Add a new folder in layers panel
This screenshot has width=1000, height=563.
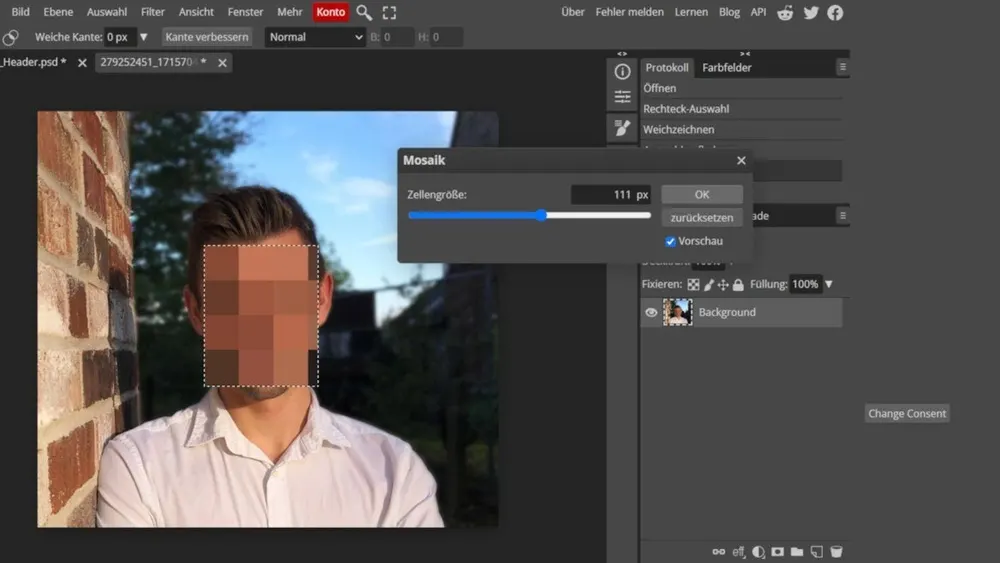pyautogui.click(x=797, y=551)
